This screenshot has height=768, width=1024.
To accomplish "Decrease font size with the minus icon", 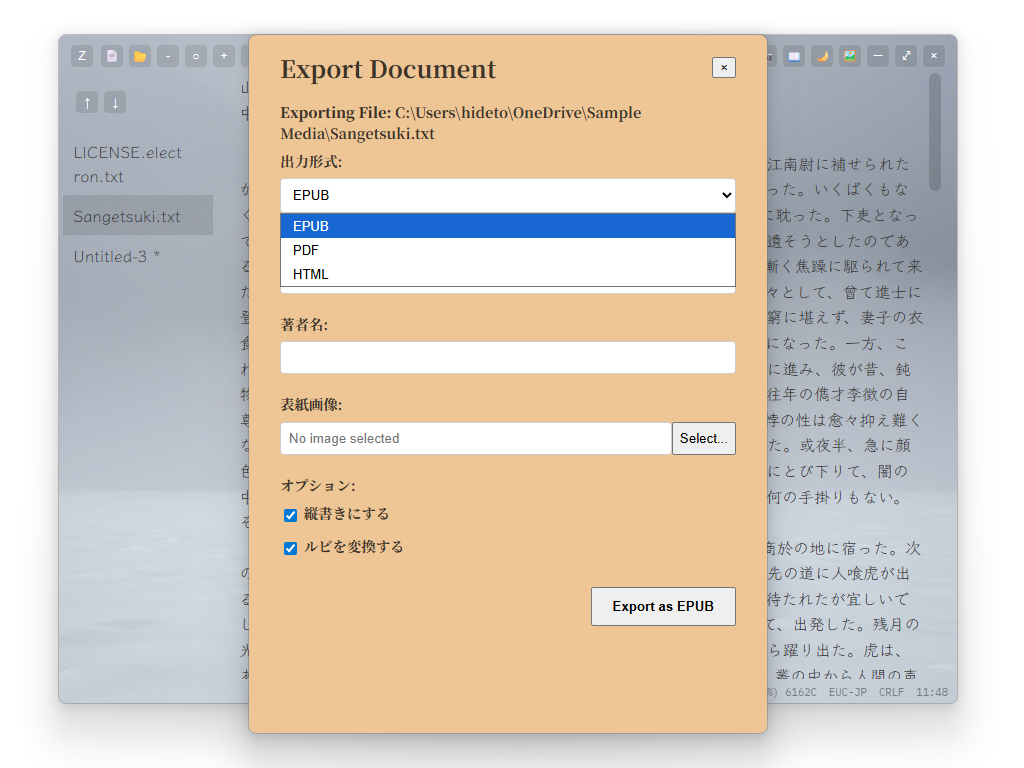I will click(x=167, y=55).
